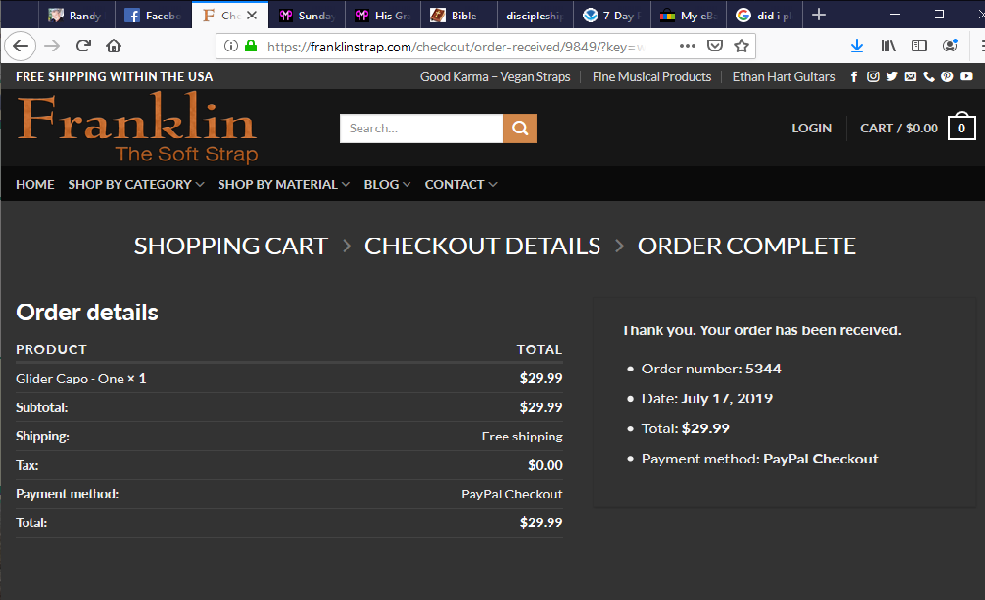Click into the site search field

[421, 128]
